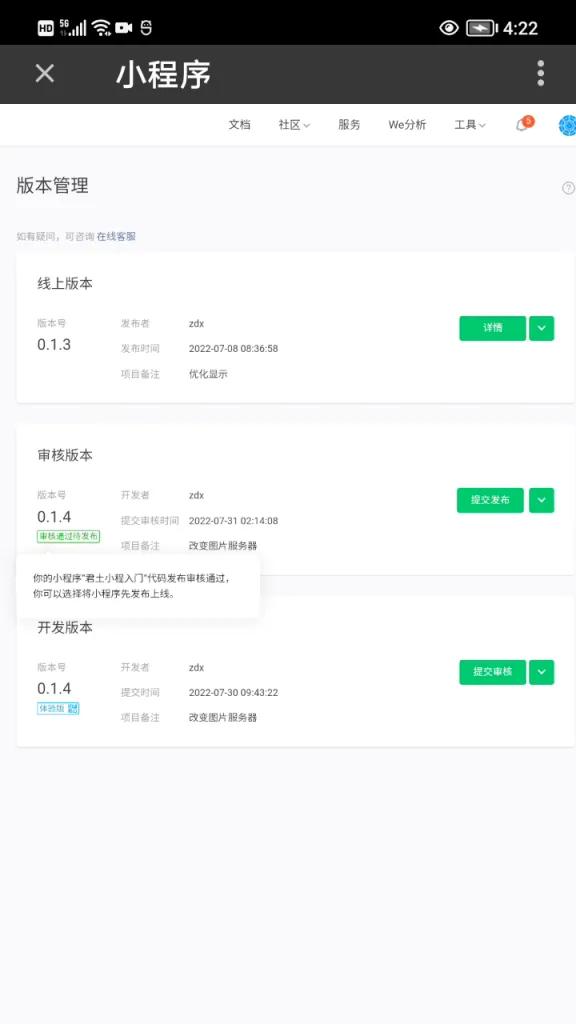The height and width of the screenshot is (1024, 576).
Task: Expand more actions next to 详情 button
Action: 541,328
